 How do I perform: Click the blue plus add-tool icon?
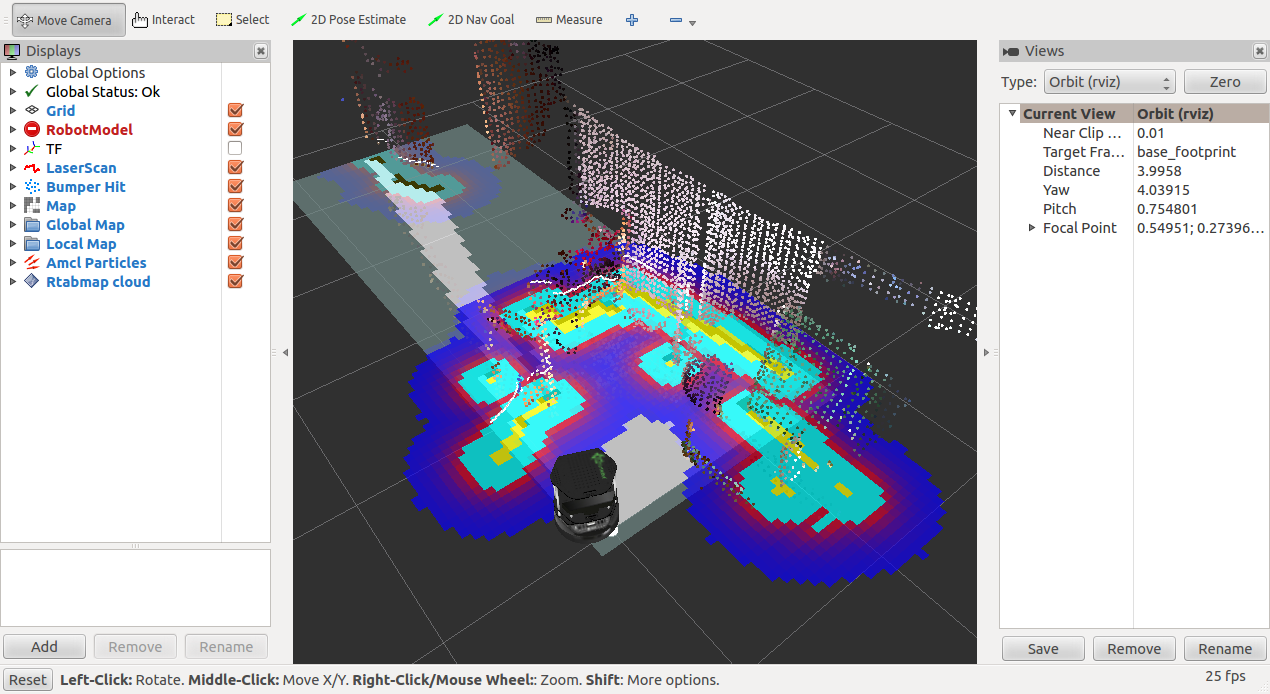pos(632,20)
